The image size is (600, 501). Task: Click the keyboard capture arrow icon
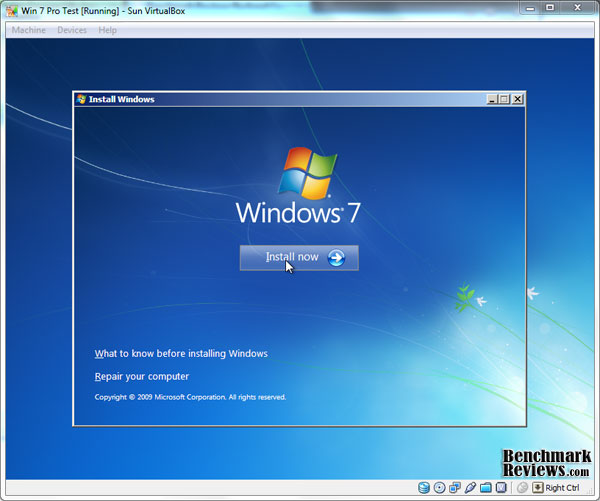537,488
